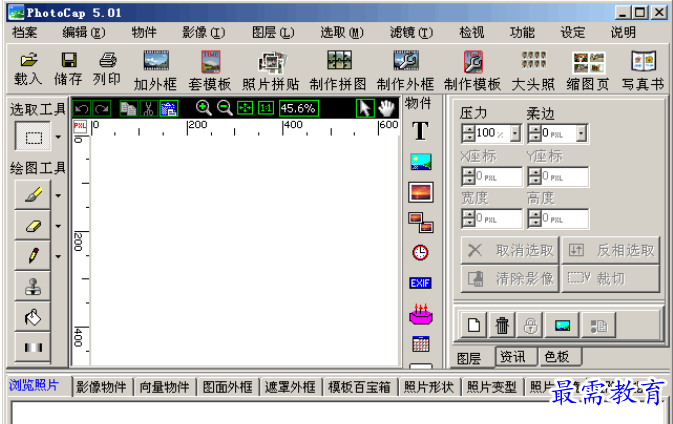Select the paint bucket fill tool

pos(33,317)
